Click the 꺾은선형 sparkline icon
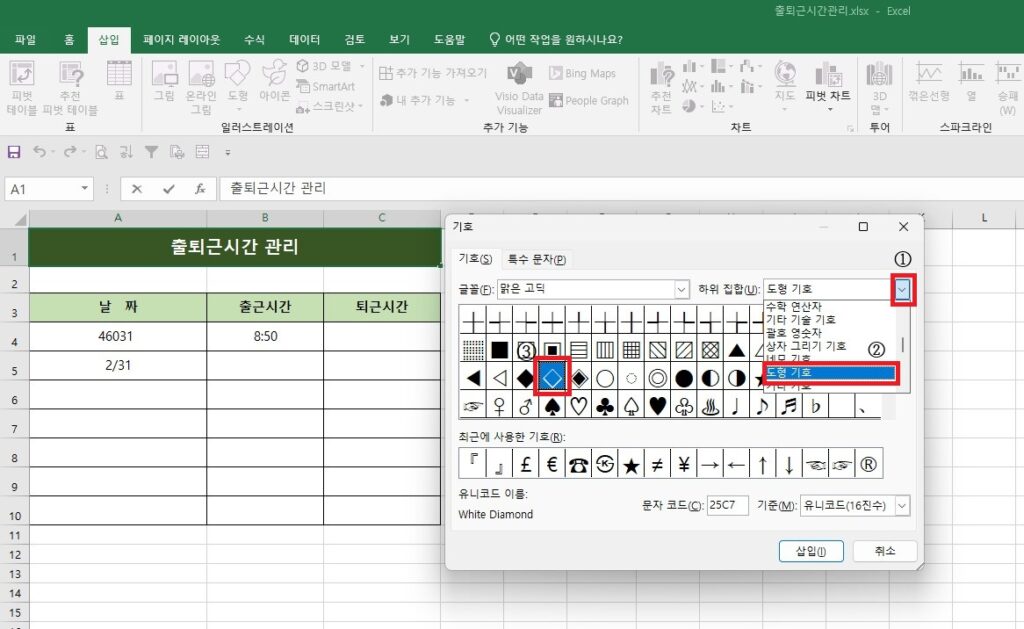 (x=929, y=81)
